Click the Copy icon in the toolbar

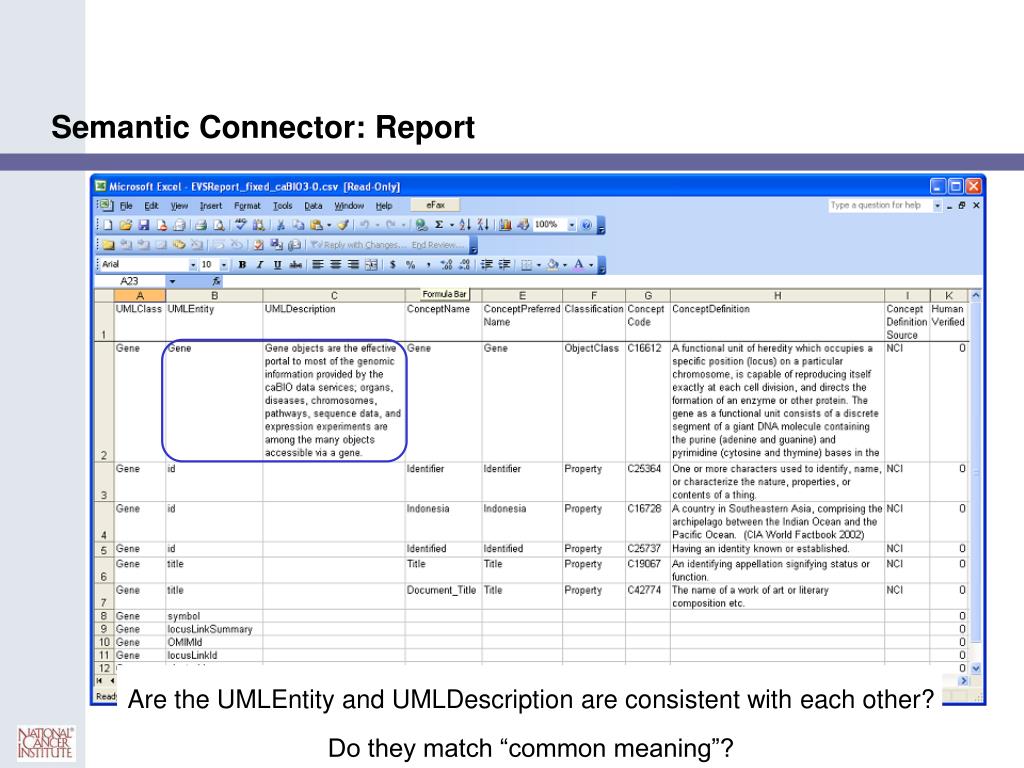pos(298,225)
